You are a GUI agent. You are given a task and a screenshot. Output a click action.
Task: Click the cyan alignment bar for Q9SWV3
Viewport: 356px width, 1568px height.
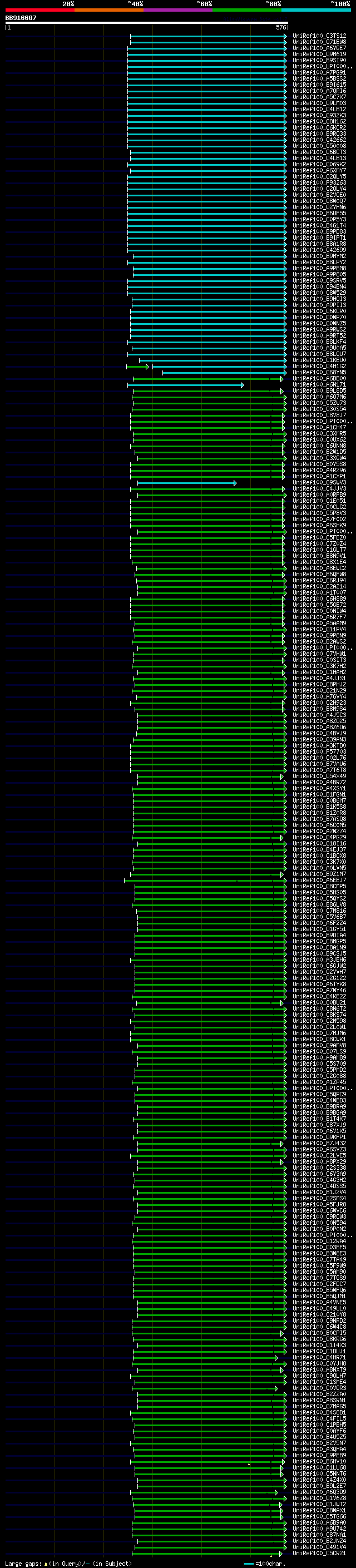tap(187, 483)
